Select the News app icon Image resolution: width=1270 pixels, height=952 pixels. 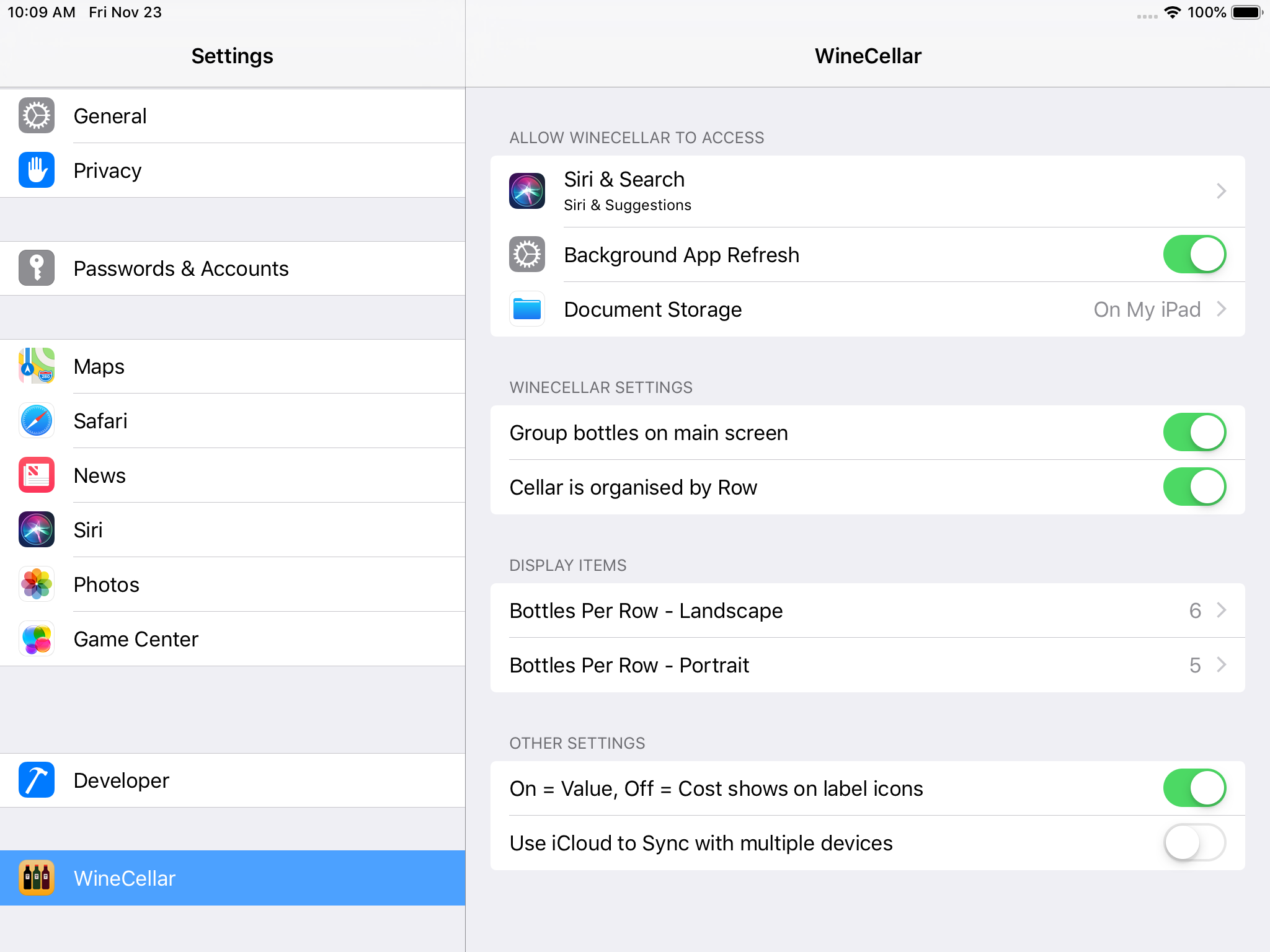coord(37,475)
